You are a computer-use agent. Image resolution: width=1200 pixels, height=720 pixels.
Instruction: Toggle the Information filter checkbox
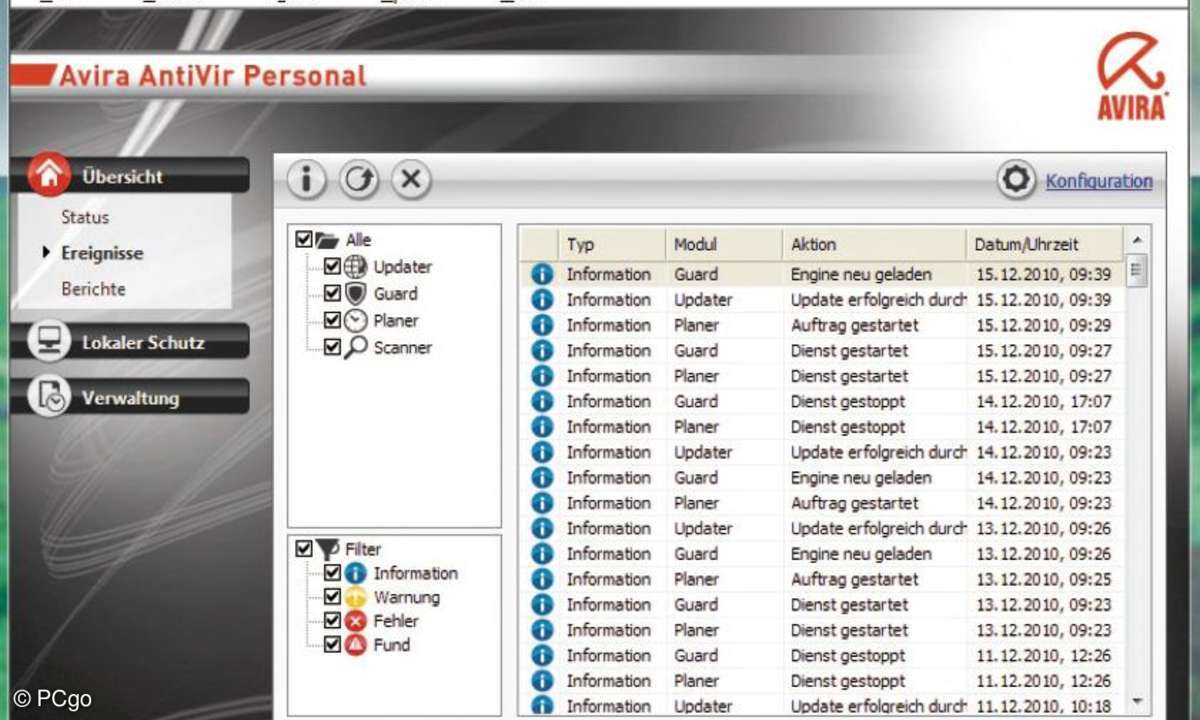pos(333,573)
